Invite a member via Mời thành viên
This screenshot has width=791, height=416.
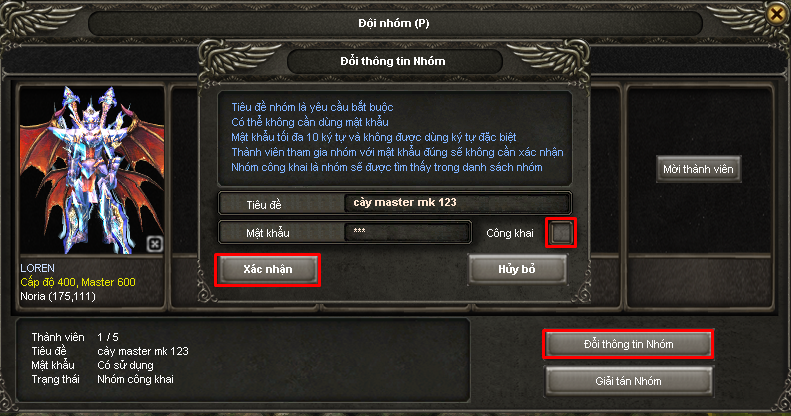[x=698, y=169]
